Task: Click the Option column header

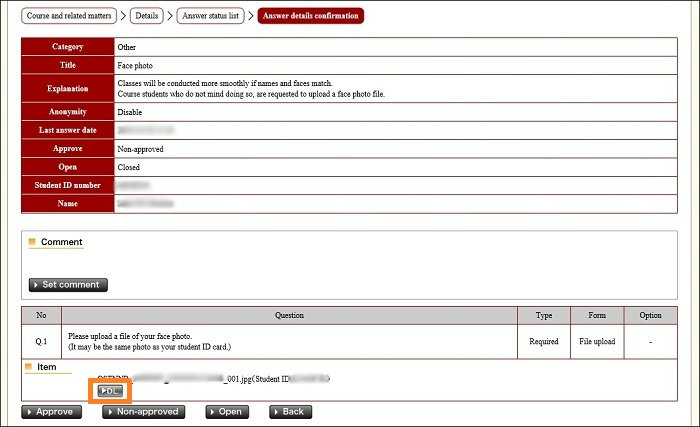Action: tap(650, 315)
